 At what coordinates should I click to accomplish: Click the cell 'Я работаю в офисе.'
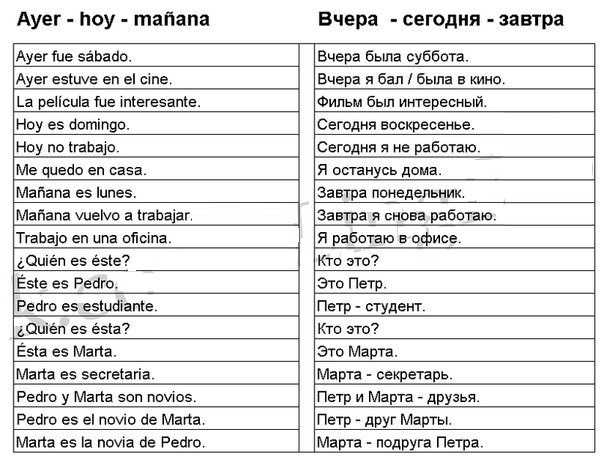click(455, 237)
